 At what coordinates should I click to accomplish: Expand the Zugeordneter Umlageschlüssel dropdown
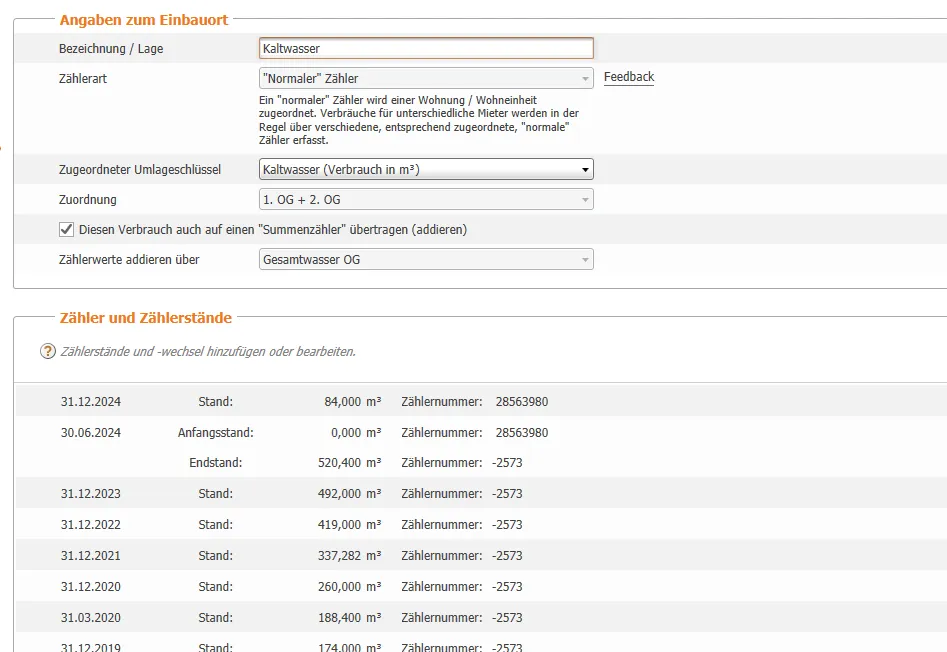tap(426, 170)
